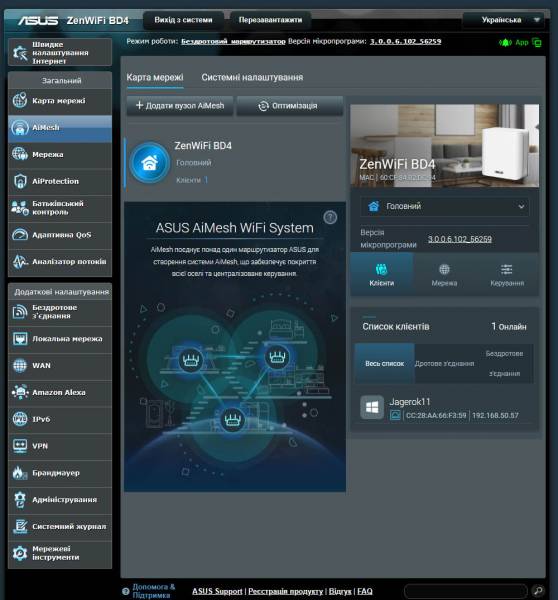Click the IP address 192.168.50.57
This screenshot has width=558, height=600.
(x=495, y=416)
